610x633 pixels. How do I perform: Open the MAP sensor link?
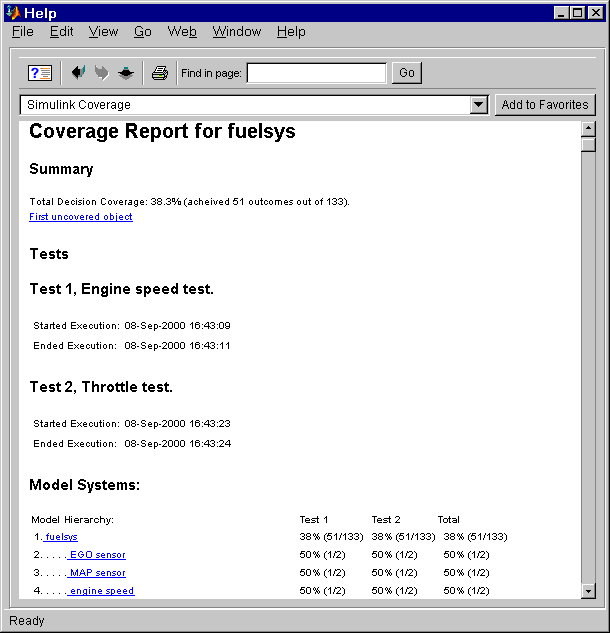point(96,573)
